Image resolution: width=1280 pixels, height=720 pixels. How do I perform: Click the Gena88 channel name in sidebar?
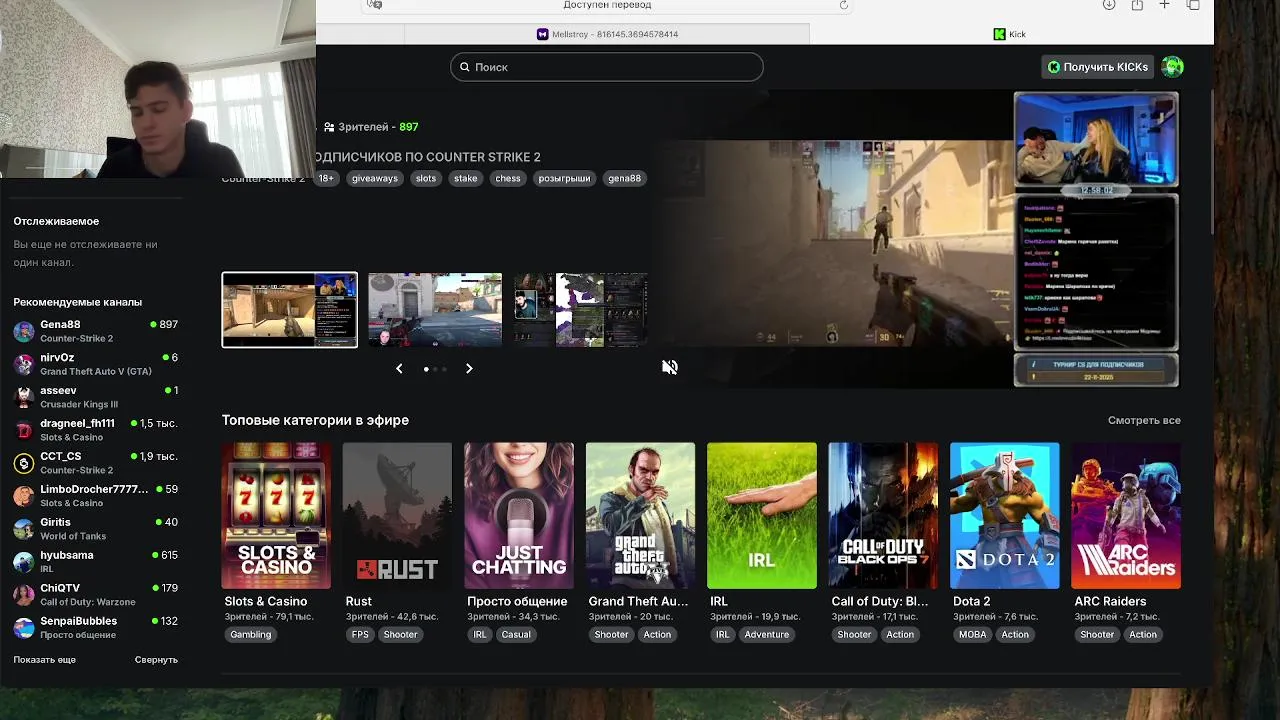pyautogui.click(x=60, y=325)
